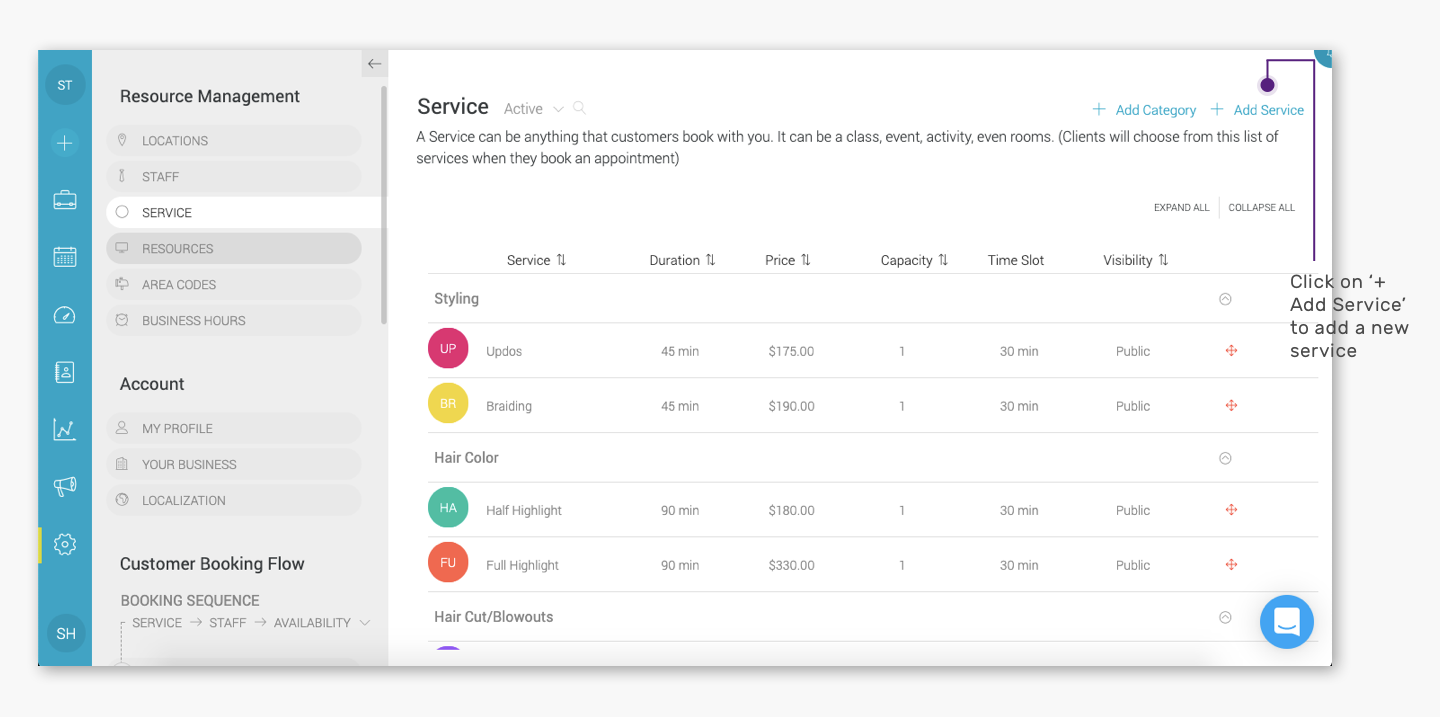The height and width of the screenshot is (718, 1440).
Task: Click the move handle for Braiding row
Action: (1231, 406)
